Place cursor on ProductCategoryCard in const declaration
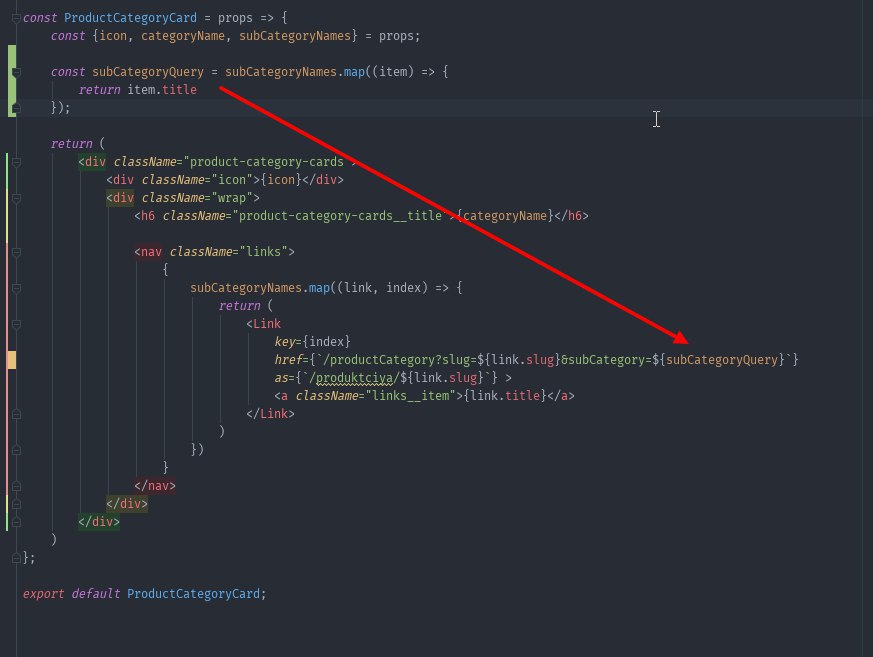873x657 pixels. pyautogui.click(x=130, y=18)
